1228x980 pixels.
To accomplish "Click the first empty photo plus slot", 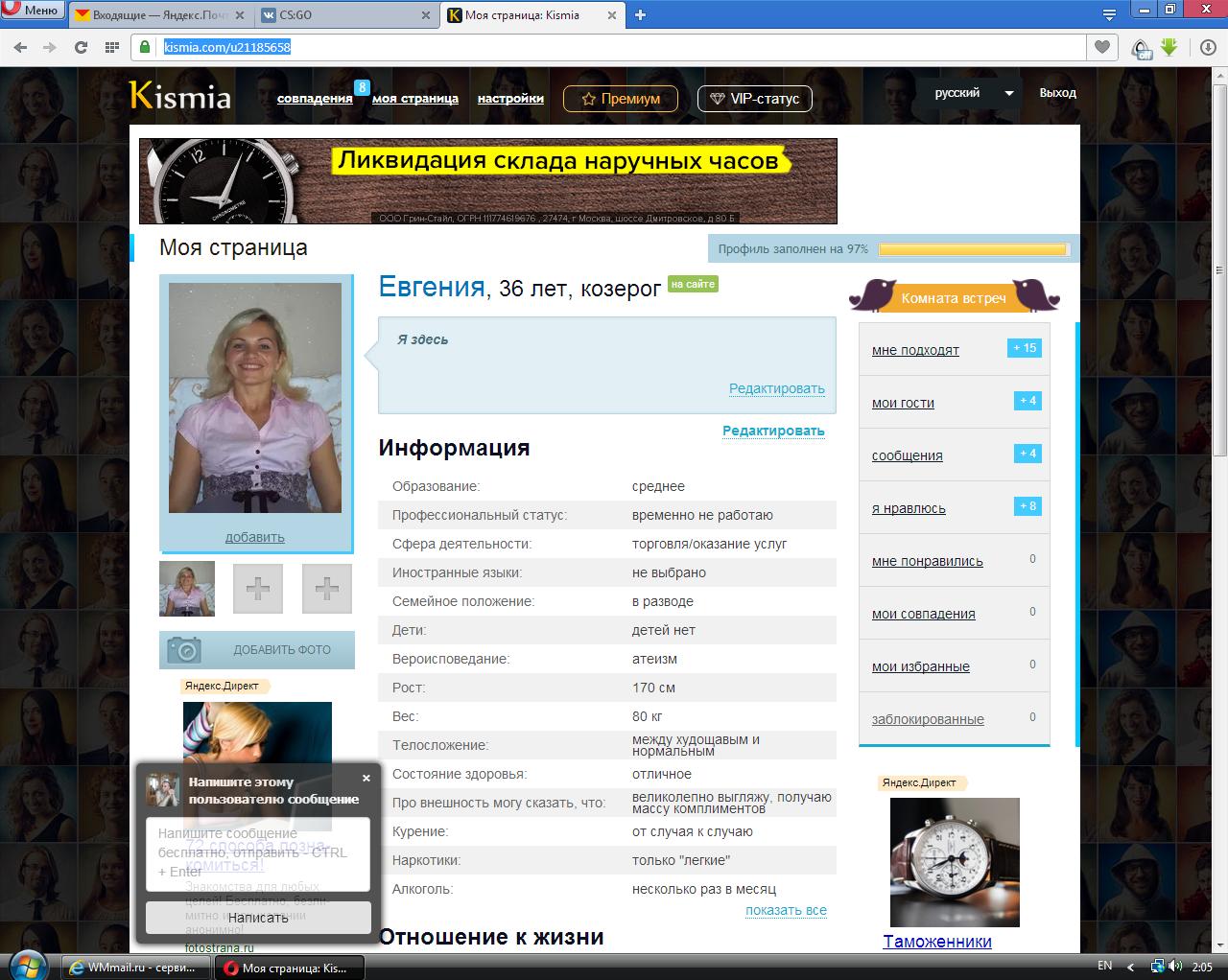I will (258, 588).
